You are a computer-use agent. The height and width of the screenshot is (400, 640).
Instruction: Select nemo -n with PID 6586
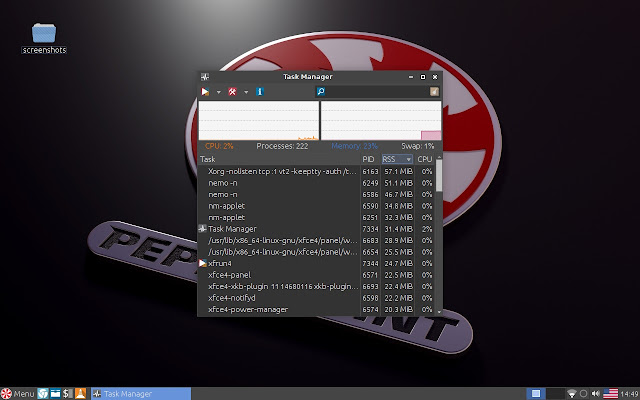pos(317,194)
